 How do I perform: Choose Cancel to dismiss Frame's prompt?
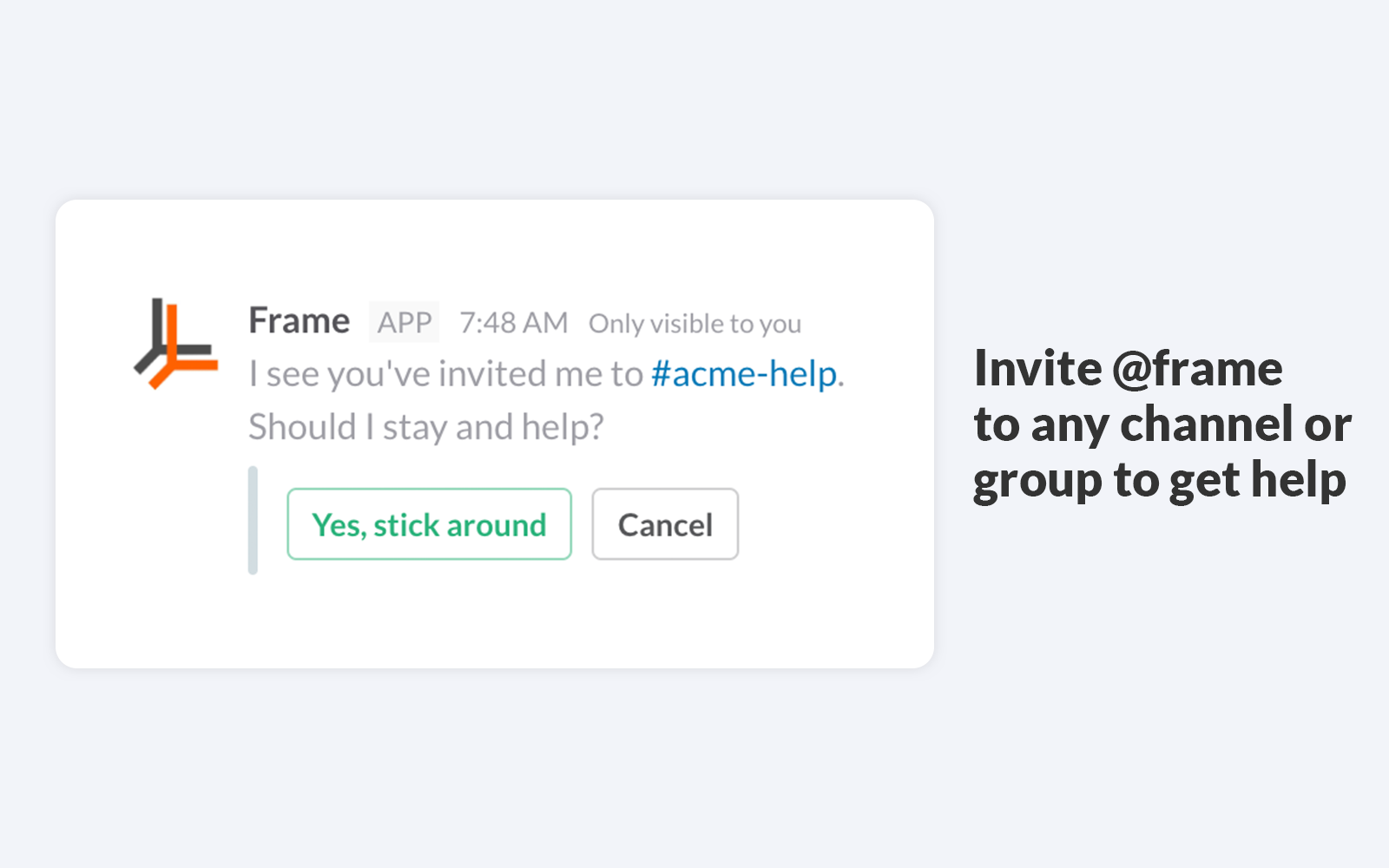click(665, 524)
